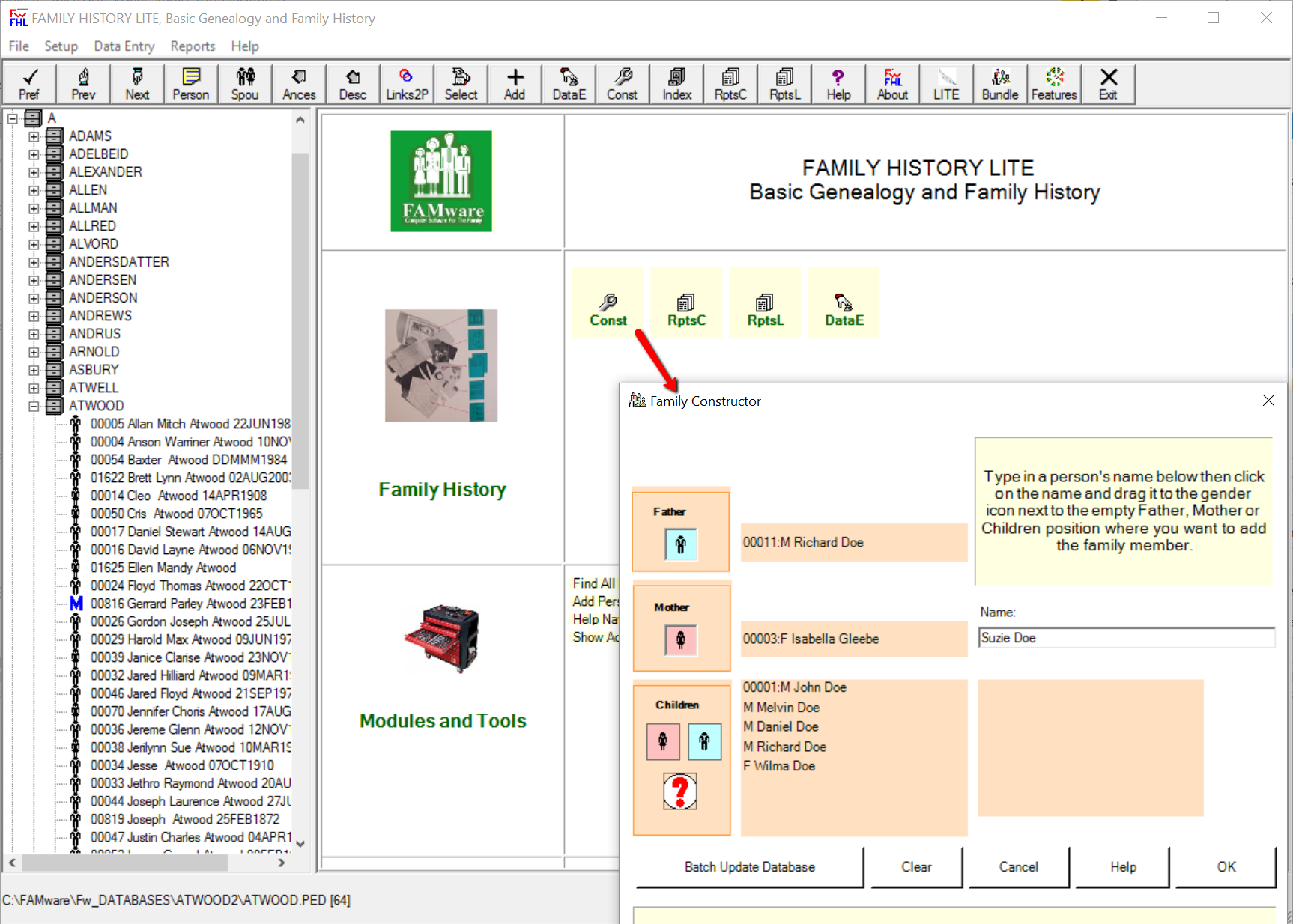The width and height of the screenshot is (1293, 924).
Task: Close the Family Constructor dialog
Action: point(1268,401)
